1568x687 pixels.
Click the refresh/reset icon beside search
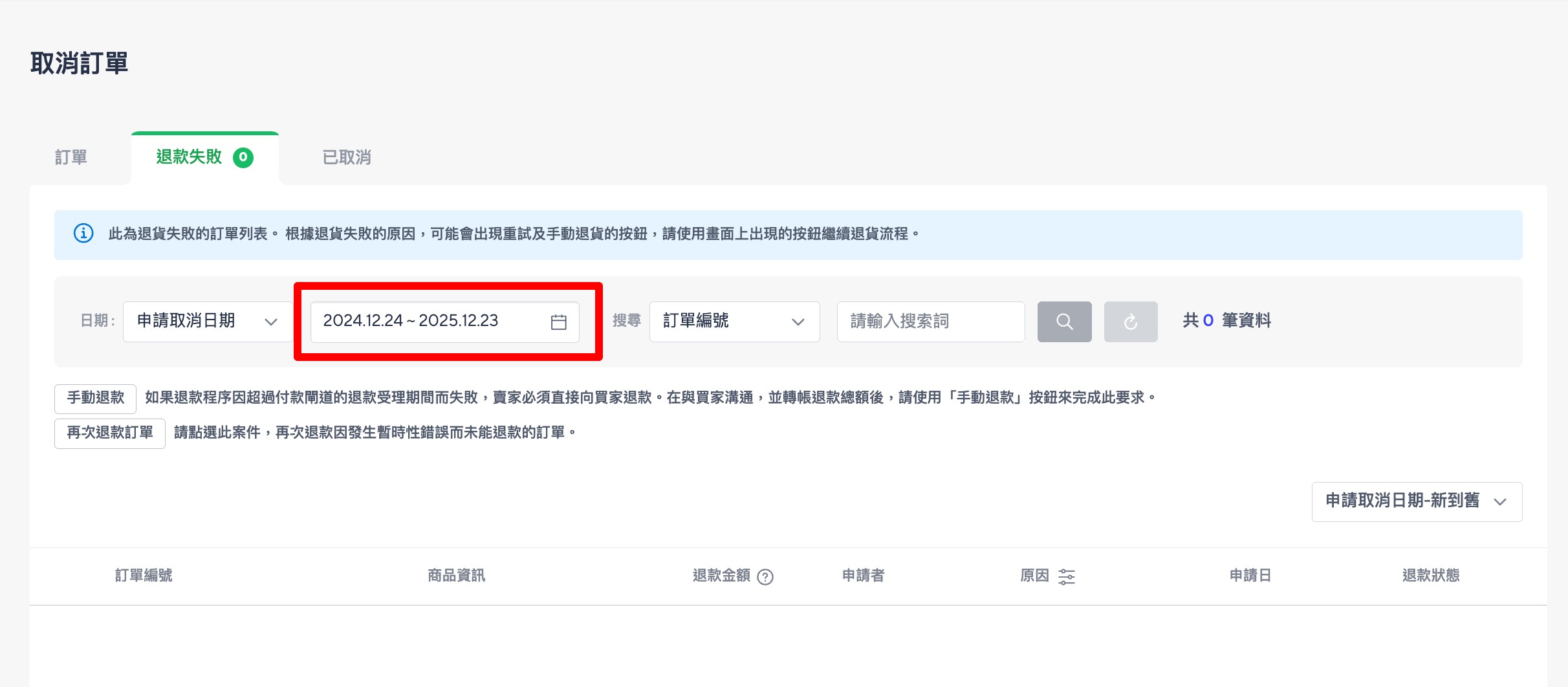(1131, 322)
